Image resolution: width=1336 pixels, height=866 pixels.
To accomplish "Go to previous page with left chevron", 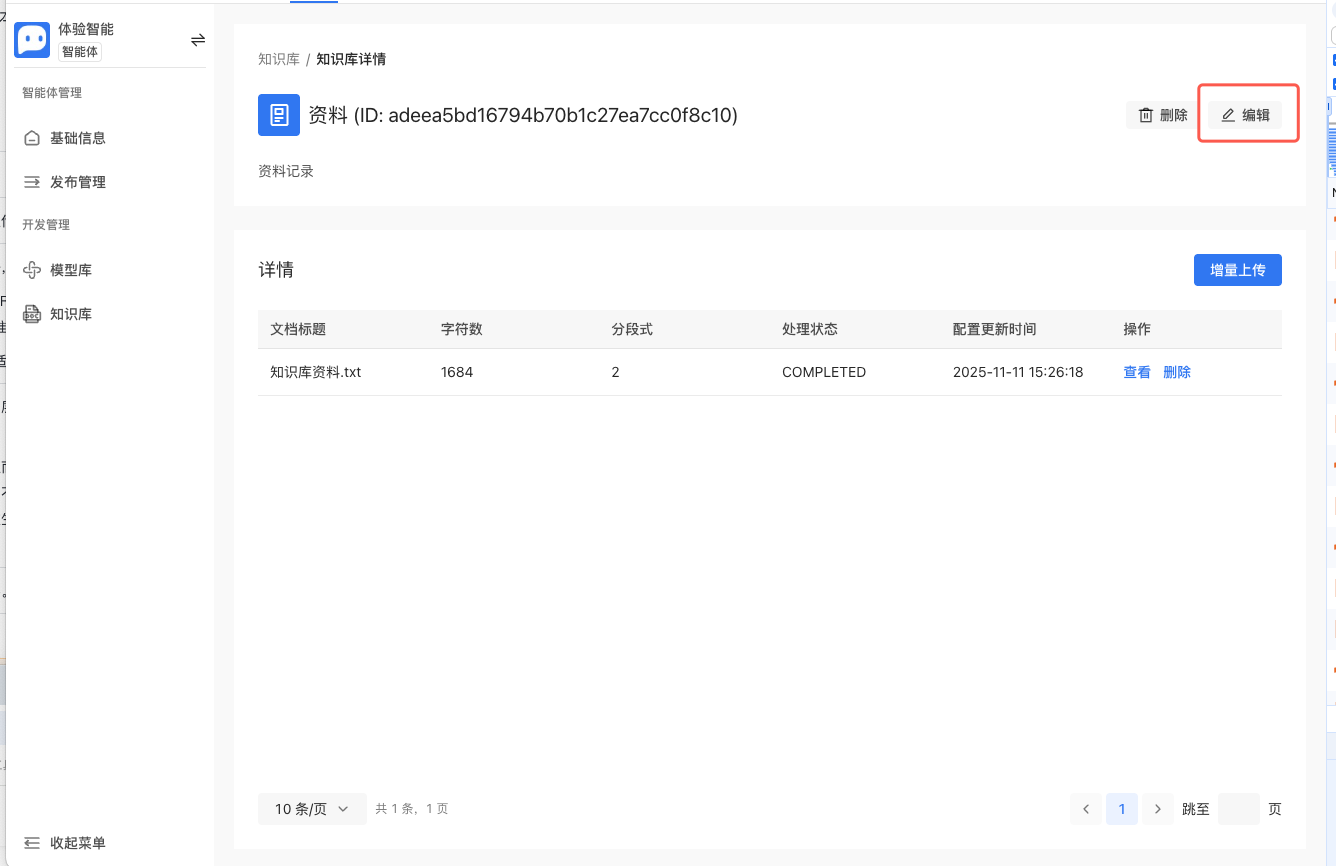I will click(x=1086, y=809).
